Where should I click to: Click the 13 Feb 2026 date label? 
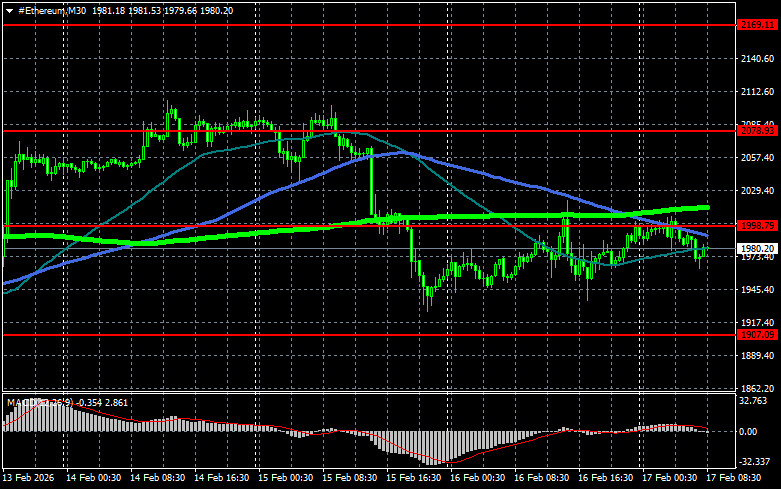click(x=27, y=479)
